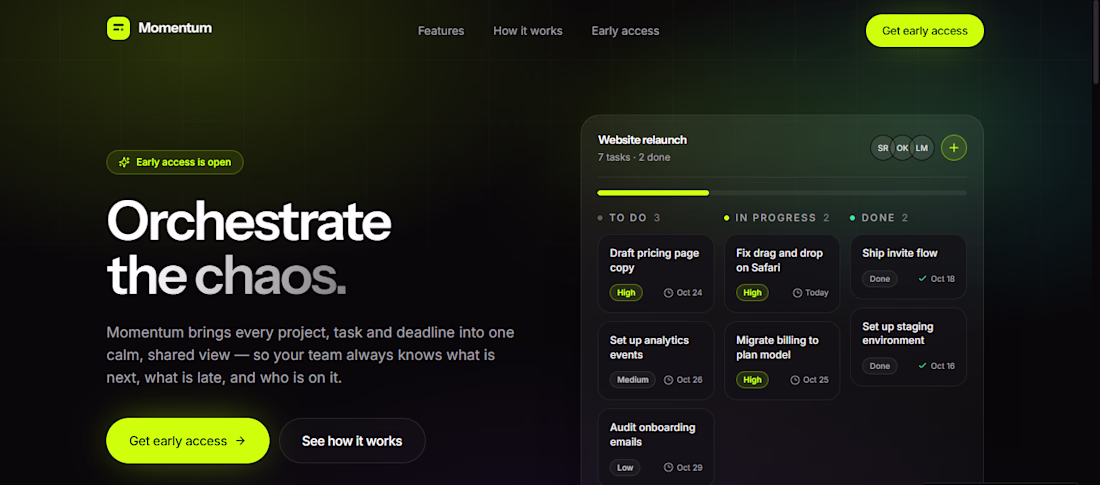
Task: Open Set up staging environment card
Action: (908, 347)
